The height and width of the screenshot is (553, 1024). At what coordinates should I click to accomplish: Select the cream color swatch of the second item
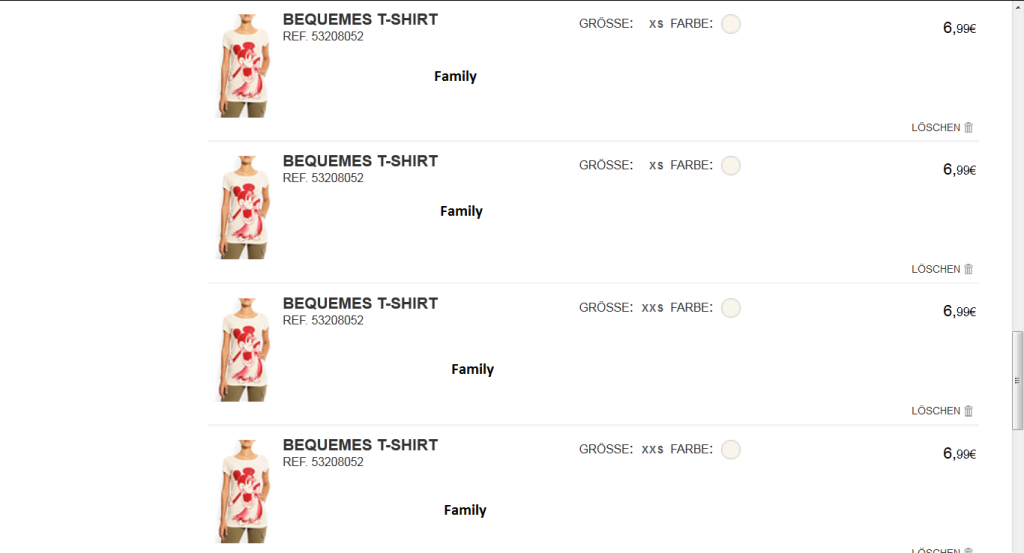[x=731, y=166]
